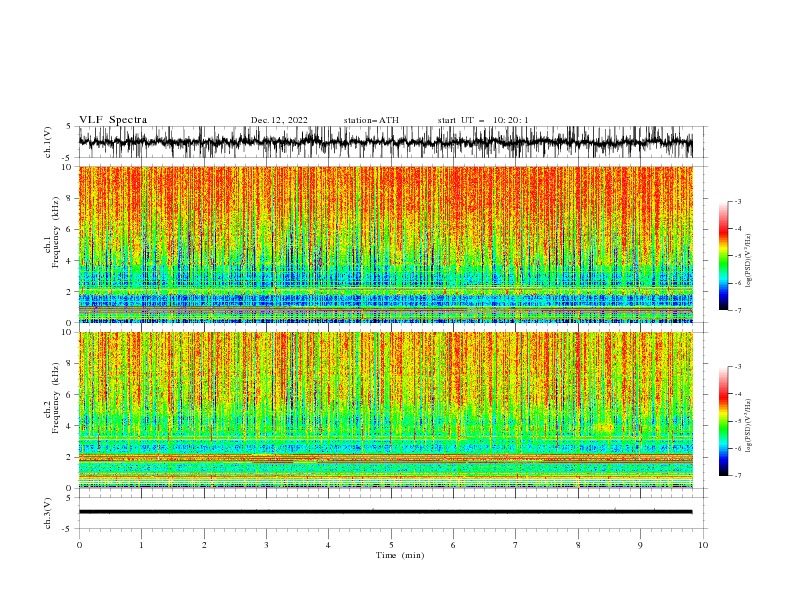Click the lower ch.2 PSD color scale bar
The image size is (792, 612).
coord(724,421)
